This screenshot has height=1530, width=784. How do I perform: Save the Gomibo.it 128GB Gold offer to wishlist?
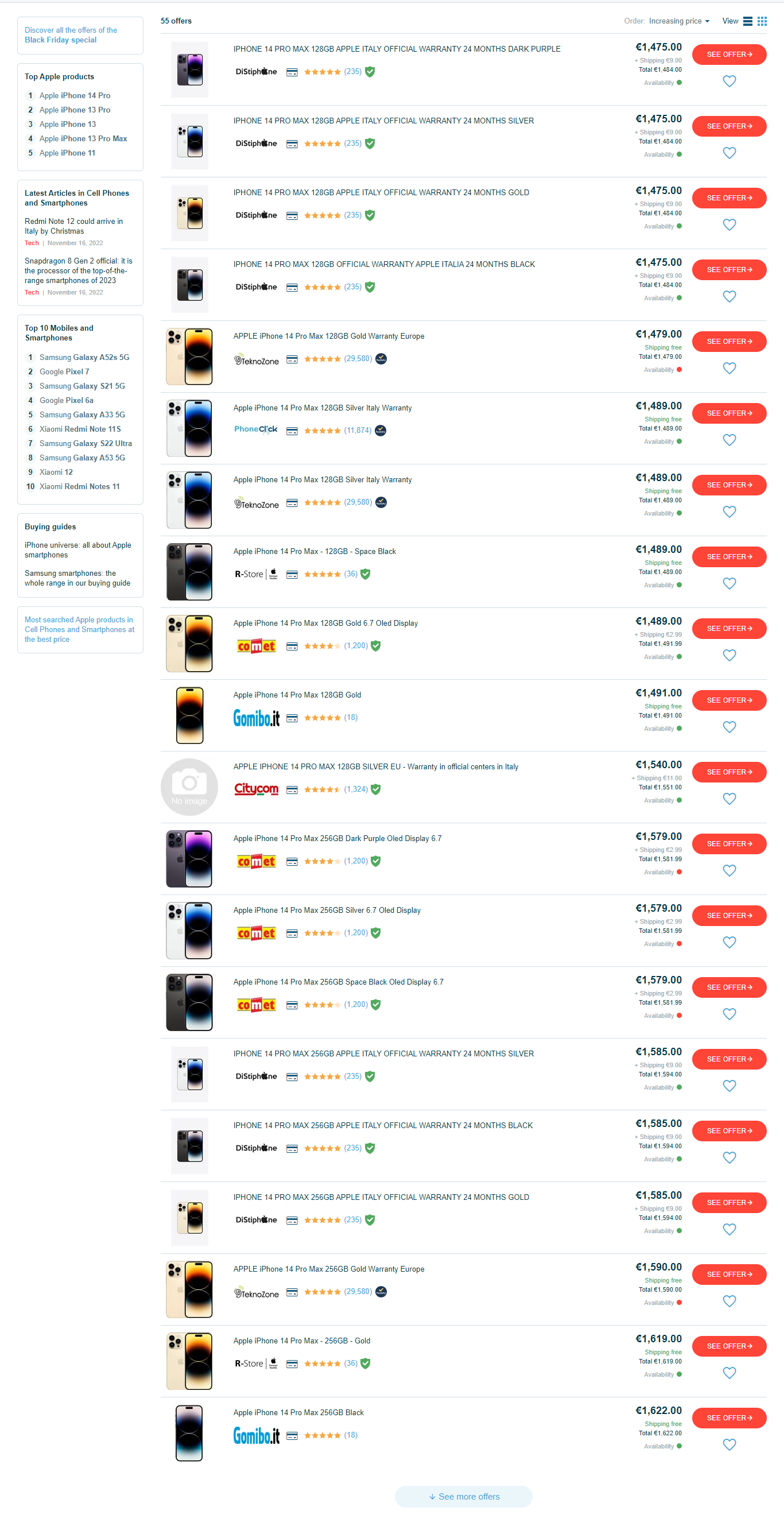(729, 727)
